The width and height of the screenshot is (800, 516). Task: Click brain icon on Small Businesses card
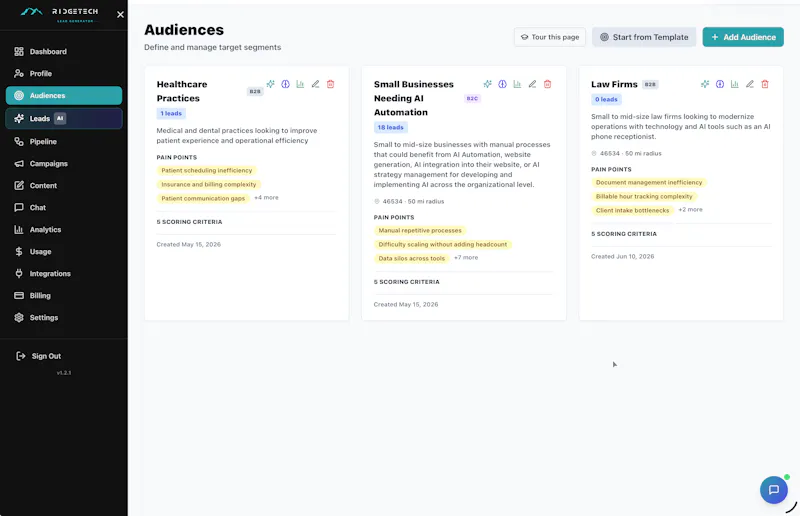click(x=503, y=84)
